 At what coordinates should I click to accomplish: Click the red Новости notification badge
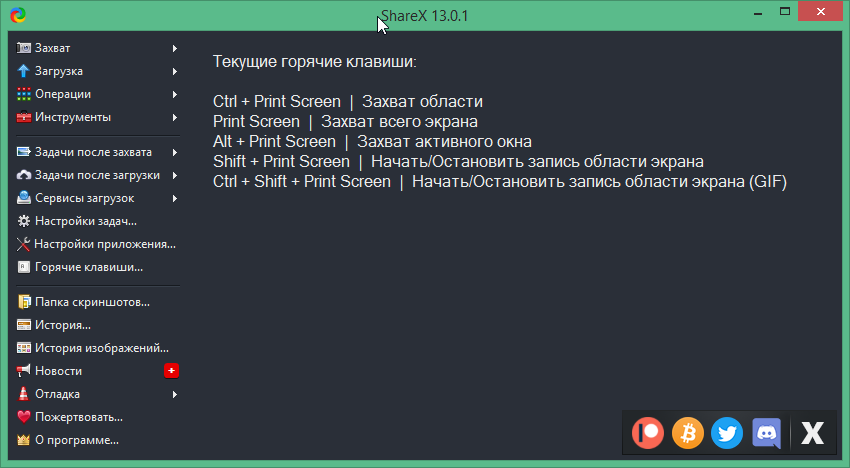171,371
